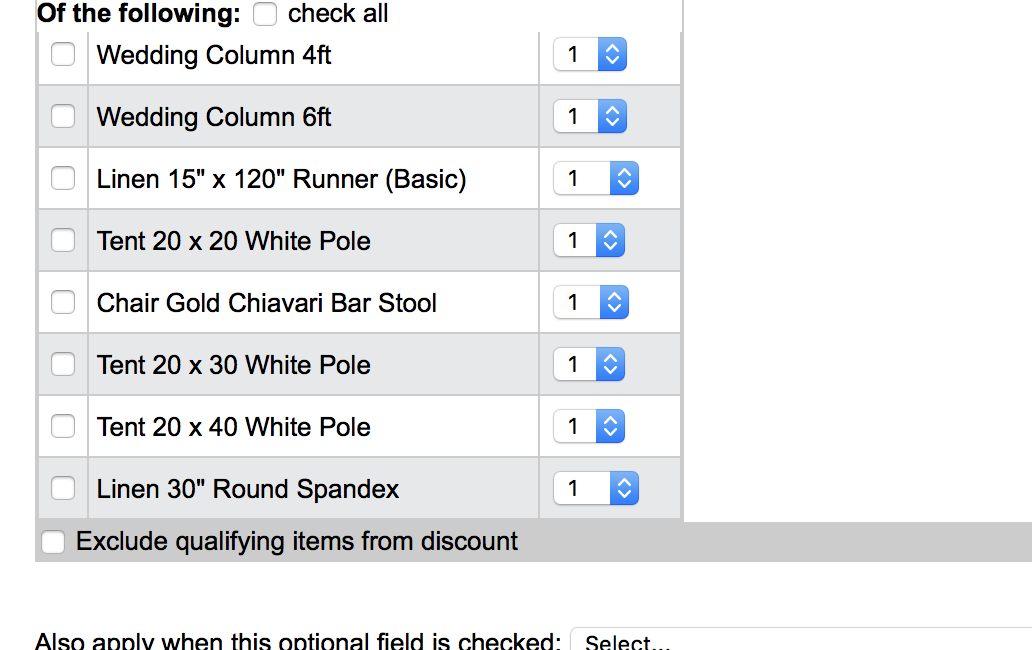
Task: Open the optional field 'Select...' dropdown
Action: pos(800,641)
